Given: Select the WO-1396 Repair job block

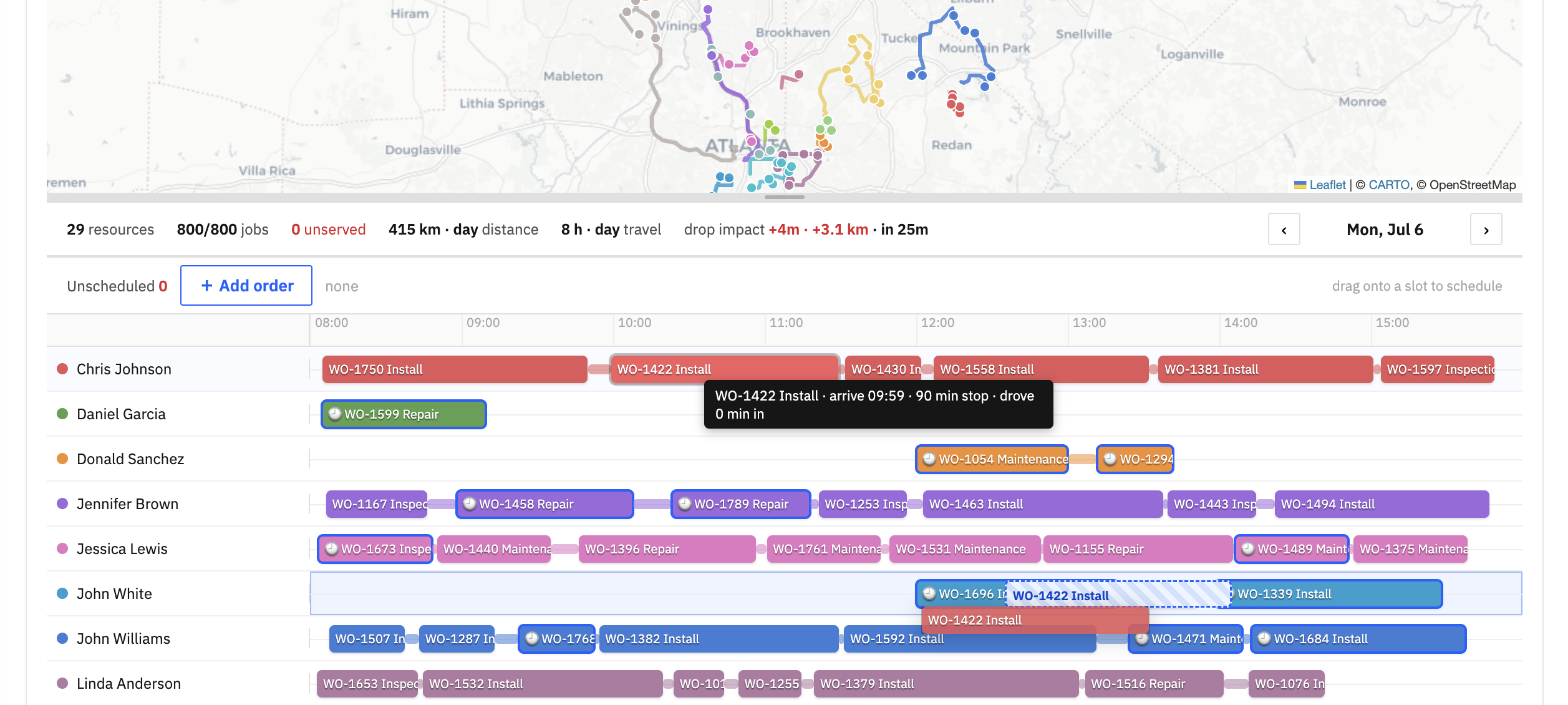Looking at the screenshot, I should click(667, 549).
